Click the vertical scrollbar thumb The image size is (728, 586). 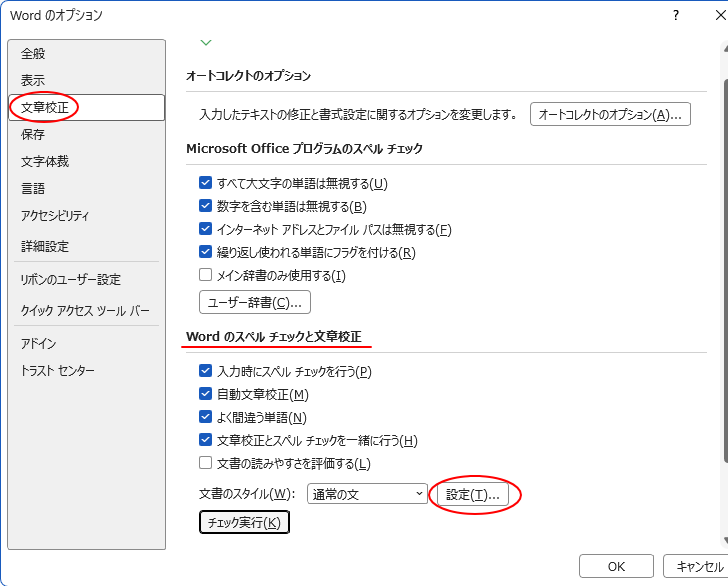726,270
